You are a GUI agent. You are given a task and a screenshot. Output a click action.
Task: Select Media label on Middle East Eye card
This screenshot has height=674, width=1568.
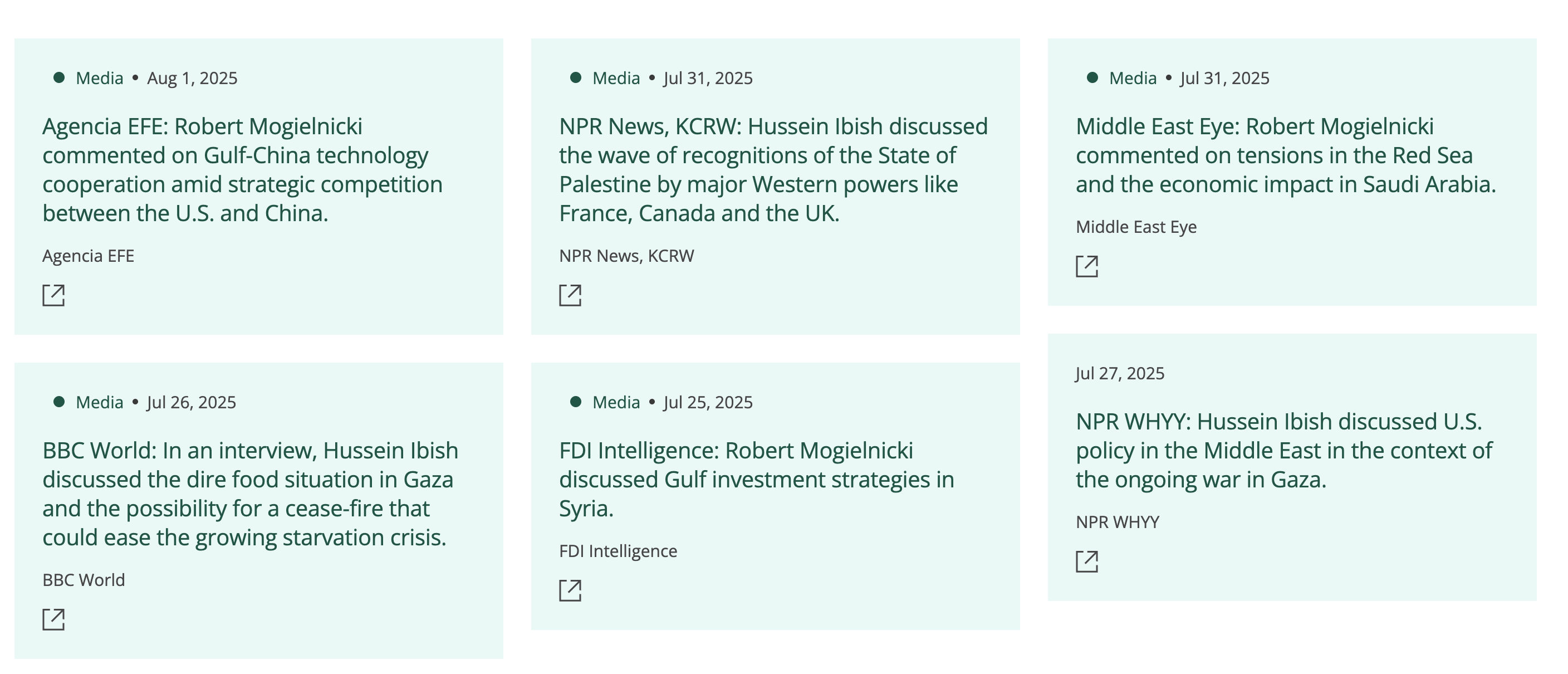click(1132, 78)
